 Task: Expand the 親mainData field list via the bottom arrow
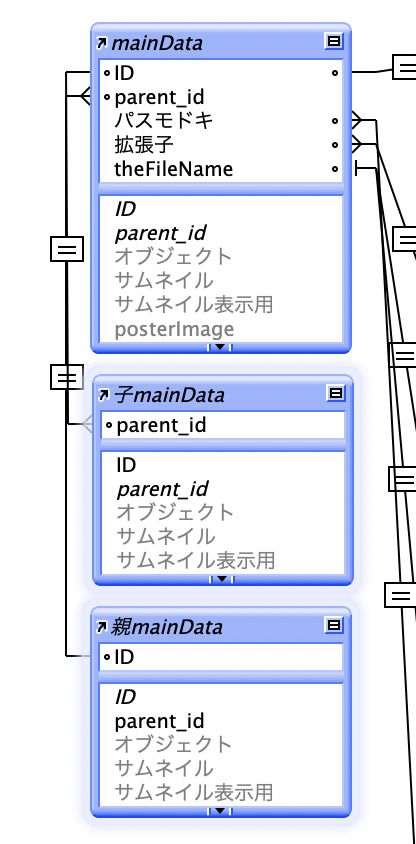220,811
